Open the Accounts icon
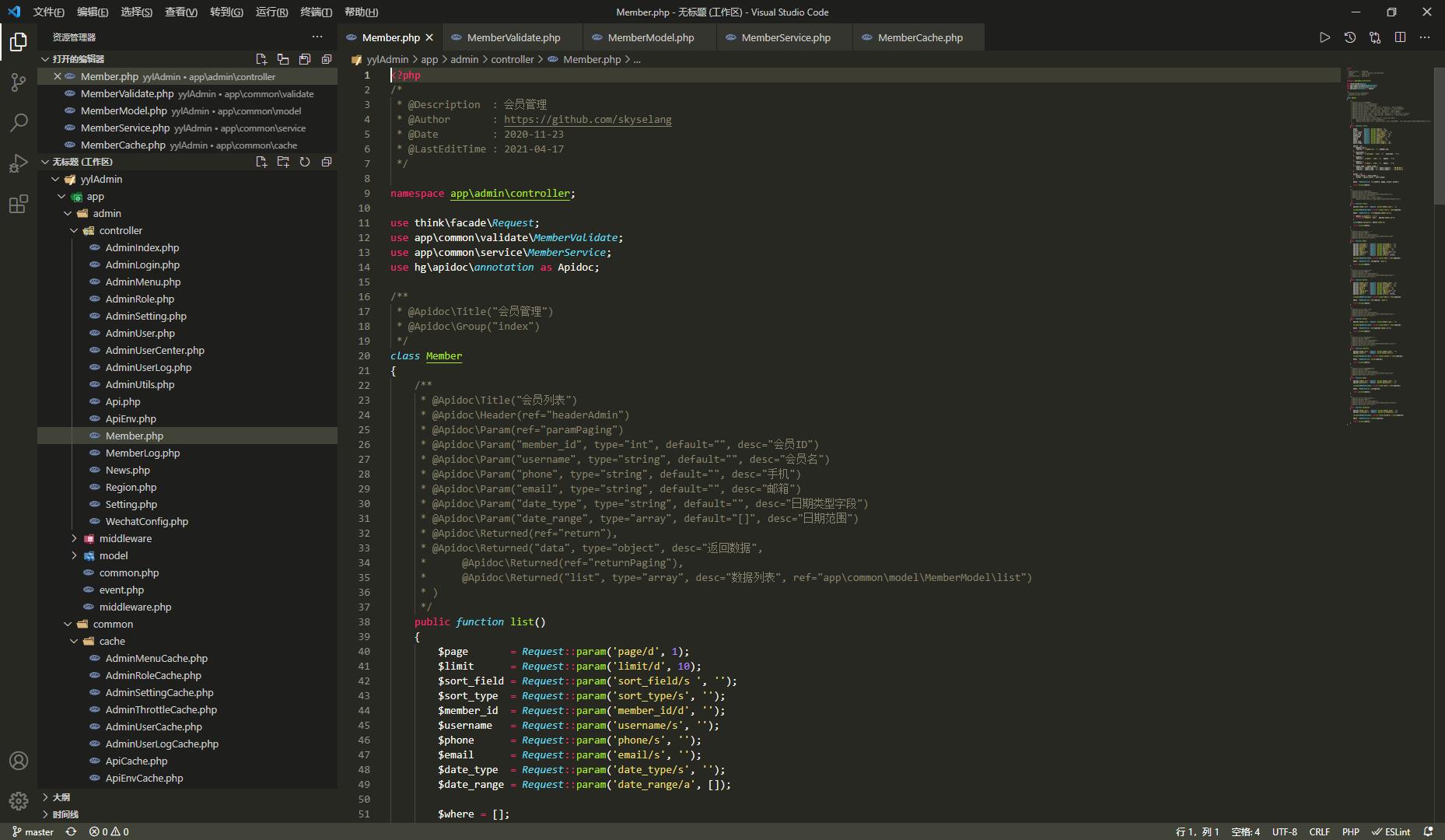 tap(19, 761)
